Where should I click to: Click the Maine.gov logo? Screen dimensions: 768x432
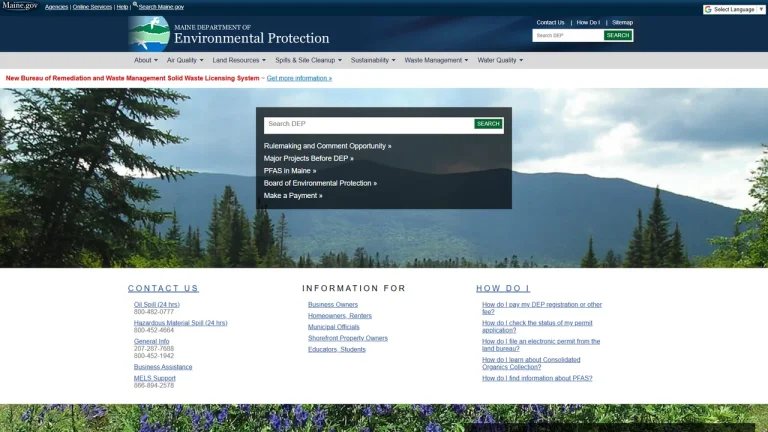[20, 6]
